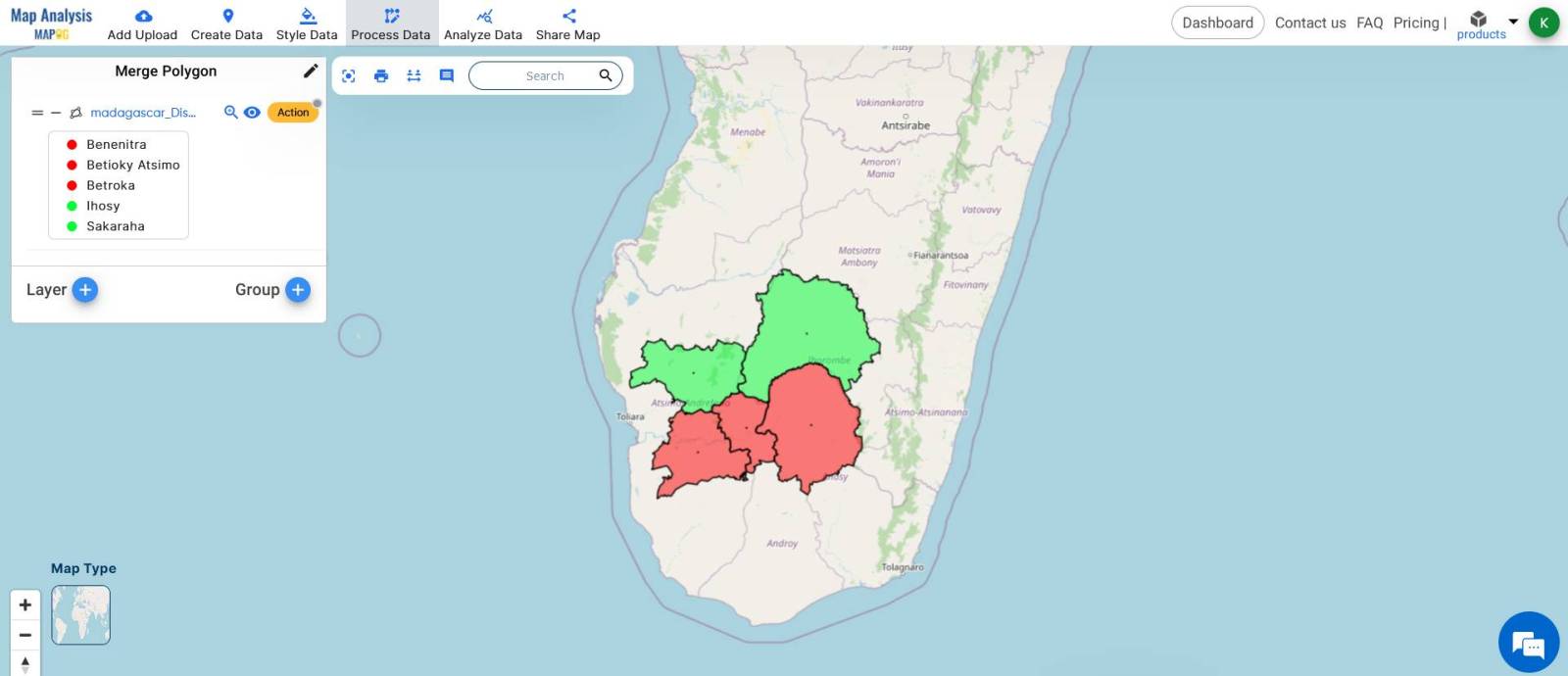
Task: Toggle visibility of madagascar_Dis layer
Action: click(x=252, y=112)
